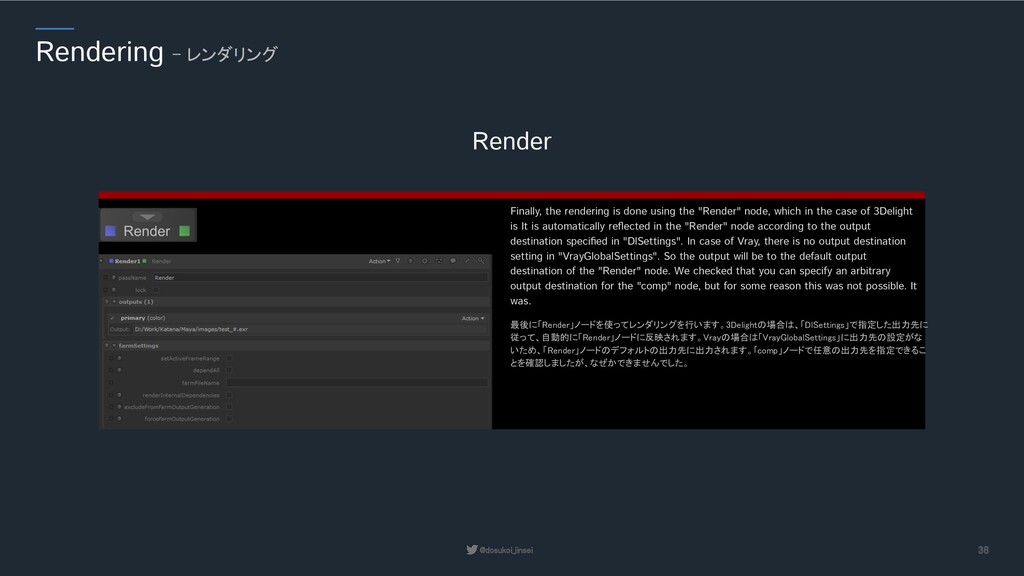Collapse the farmSettings group
This screenshot has height=576, width=1024.
[114, 345]
